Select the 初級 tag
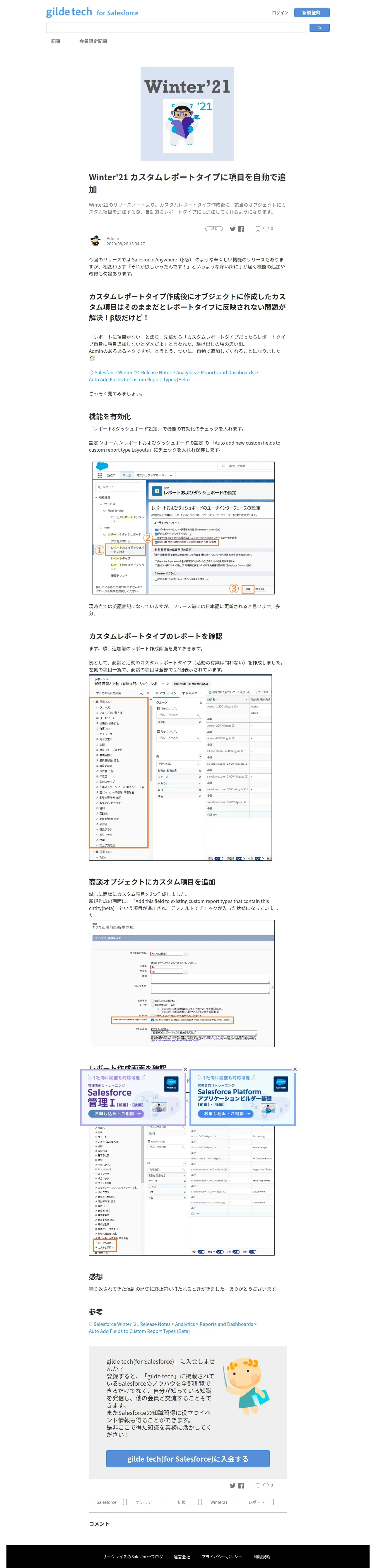Screen dimensions: 376x1568 [181, 1502]
